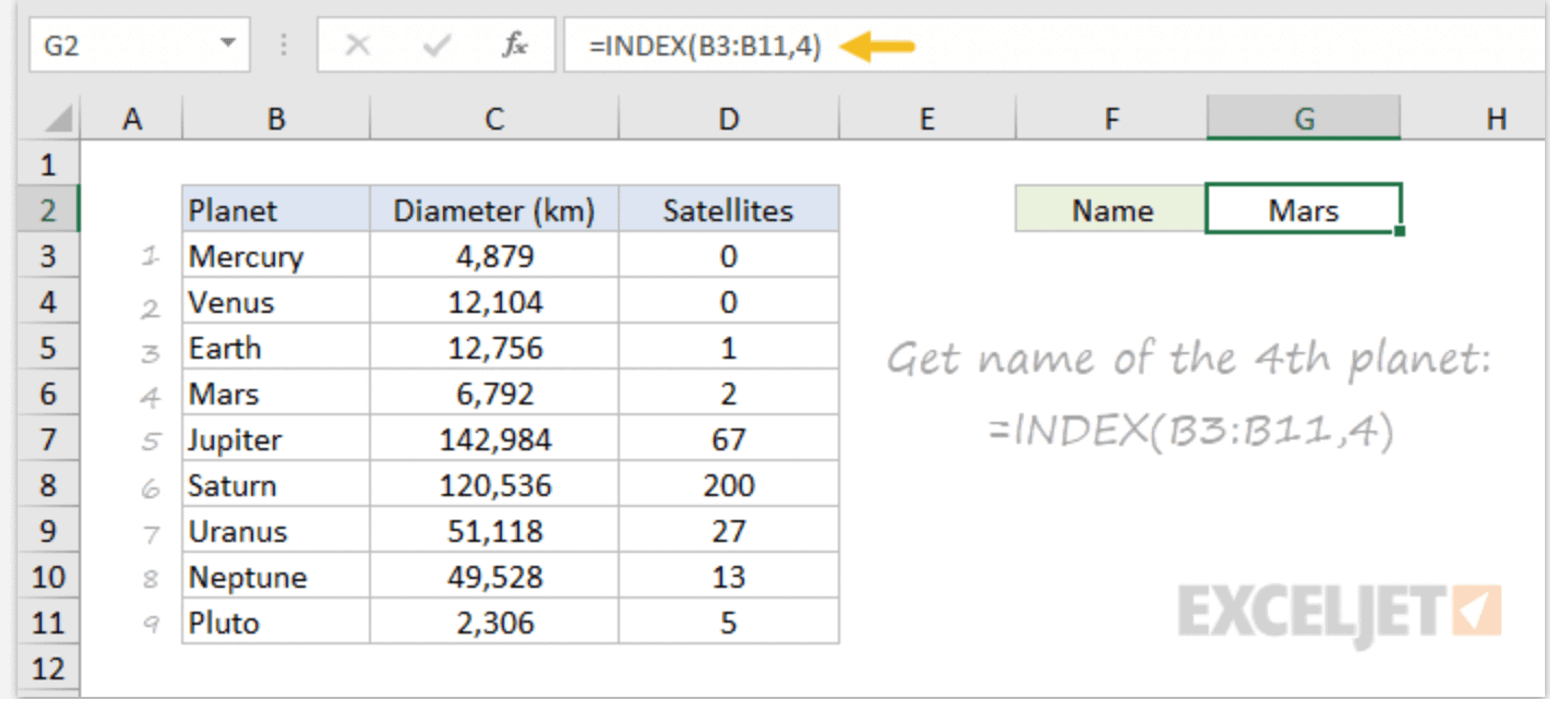Click the Venus cell
Viewport: 1550px width, 704px height.
pyautogui.click(x=276, y=302)
